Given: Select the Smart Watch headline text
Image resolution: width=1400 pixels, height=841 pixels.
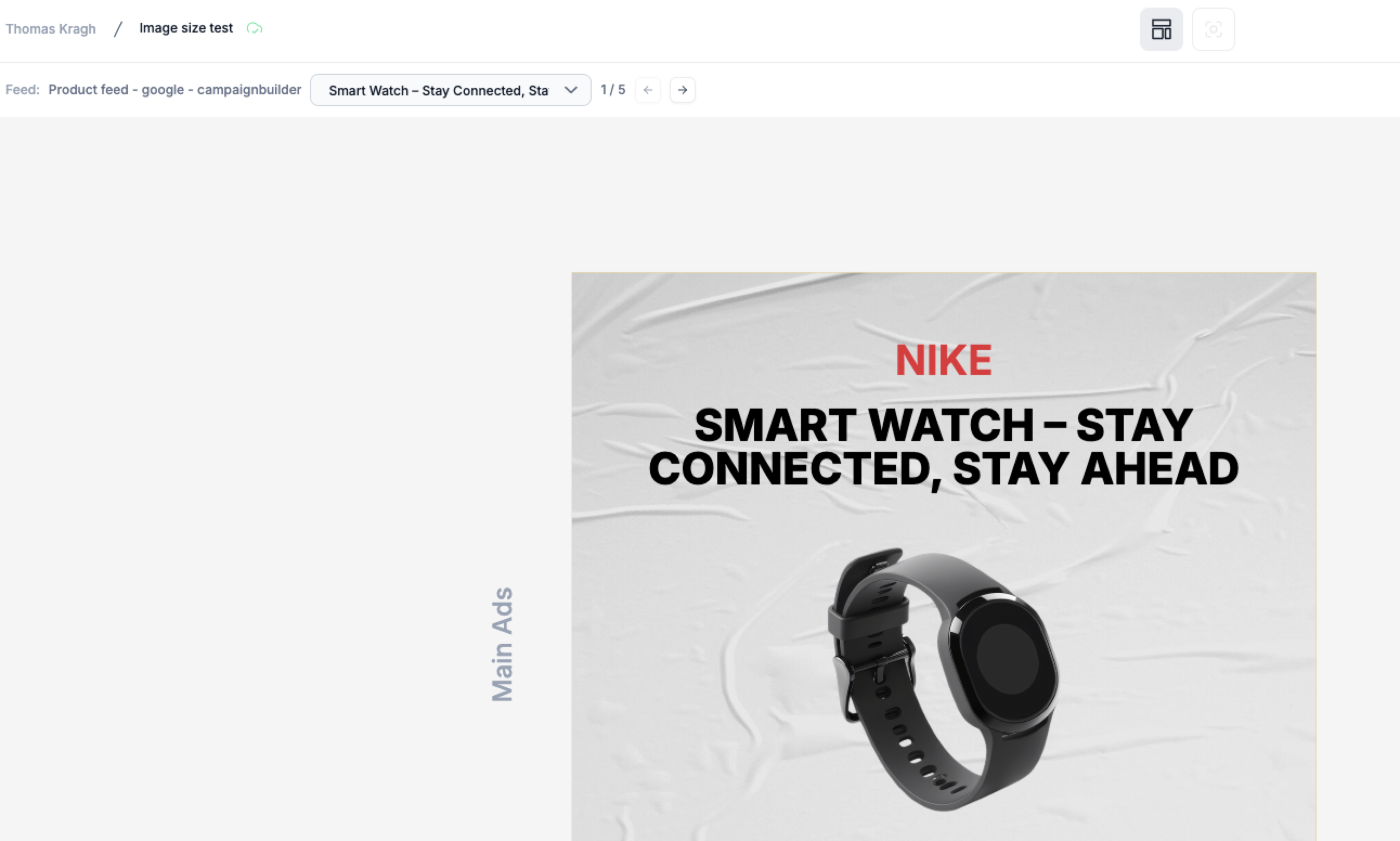Looking at the screenshot, I should pyautogui.click(x=943, y=447).
